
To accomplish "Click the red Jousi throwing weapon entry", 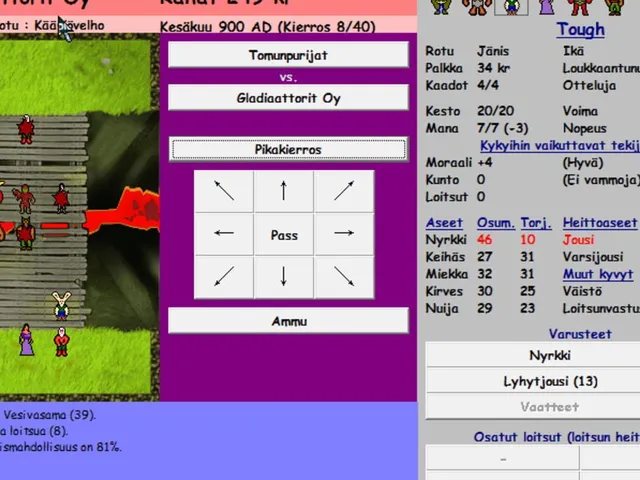I will click(x=578, y=240).
